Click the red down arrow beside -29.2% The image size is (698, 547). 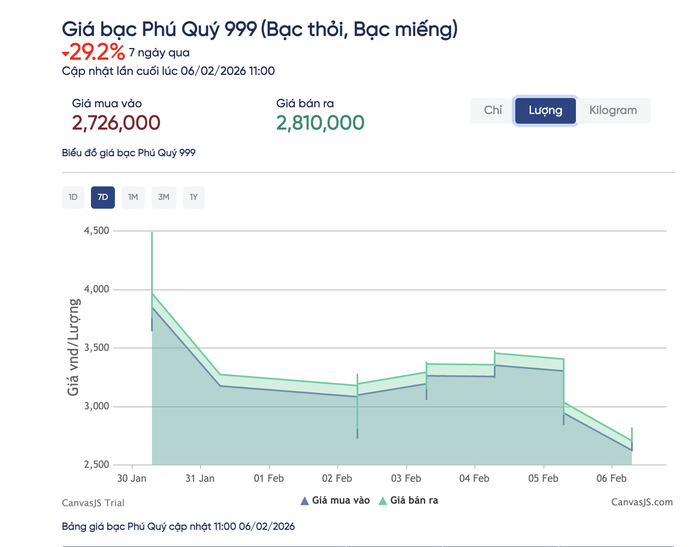coord(66,53)
